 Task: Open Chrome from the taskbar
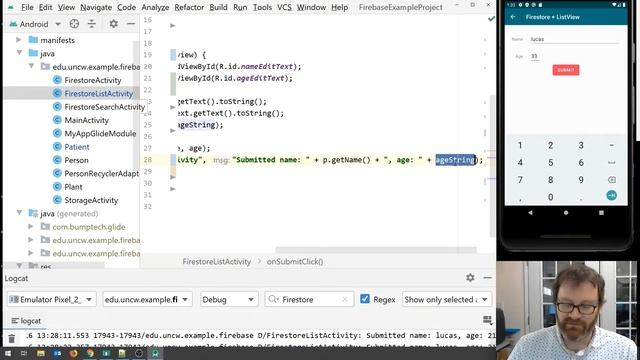90,353
